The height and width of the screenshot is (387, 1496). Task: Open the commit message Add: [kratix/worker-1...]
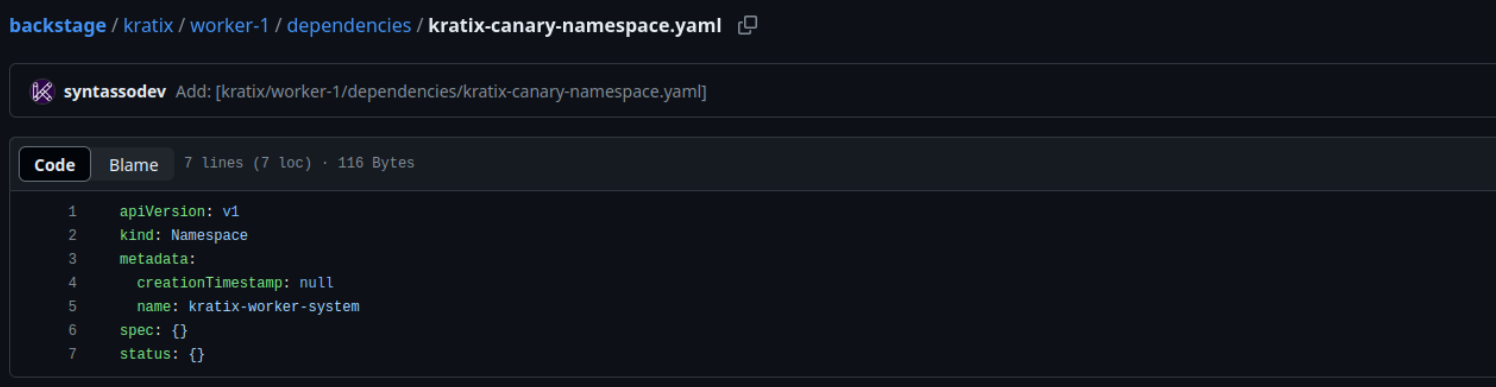[x=441, y=91]
